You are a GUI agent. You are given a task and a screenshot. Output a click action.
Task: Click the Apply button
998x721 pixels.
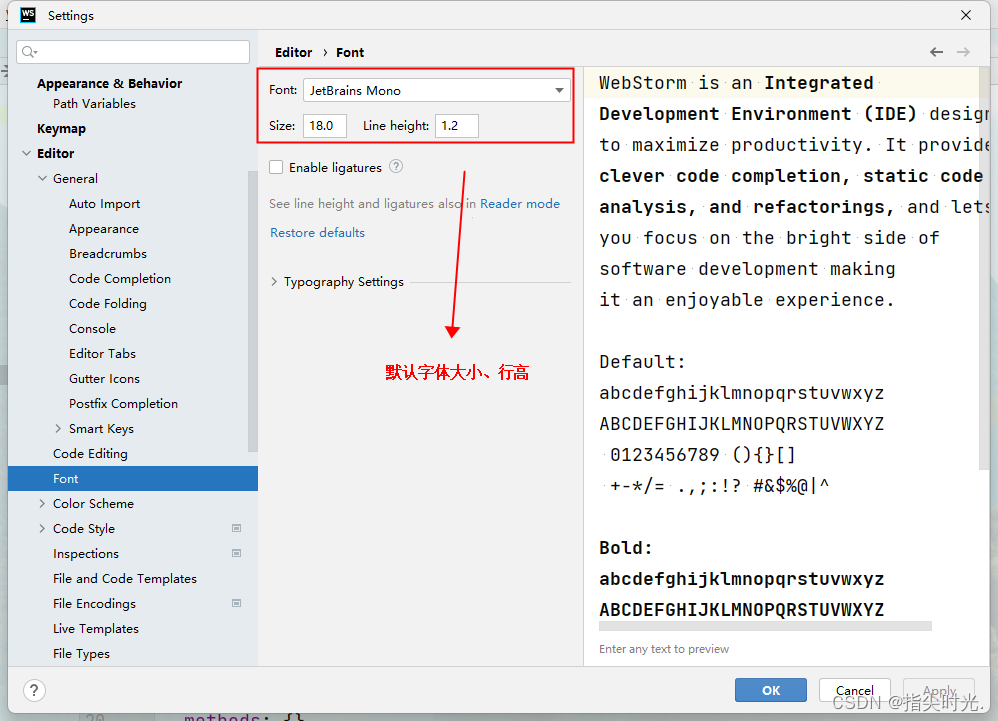coord(939,690)
